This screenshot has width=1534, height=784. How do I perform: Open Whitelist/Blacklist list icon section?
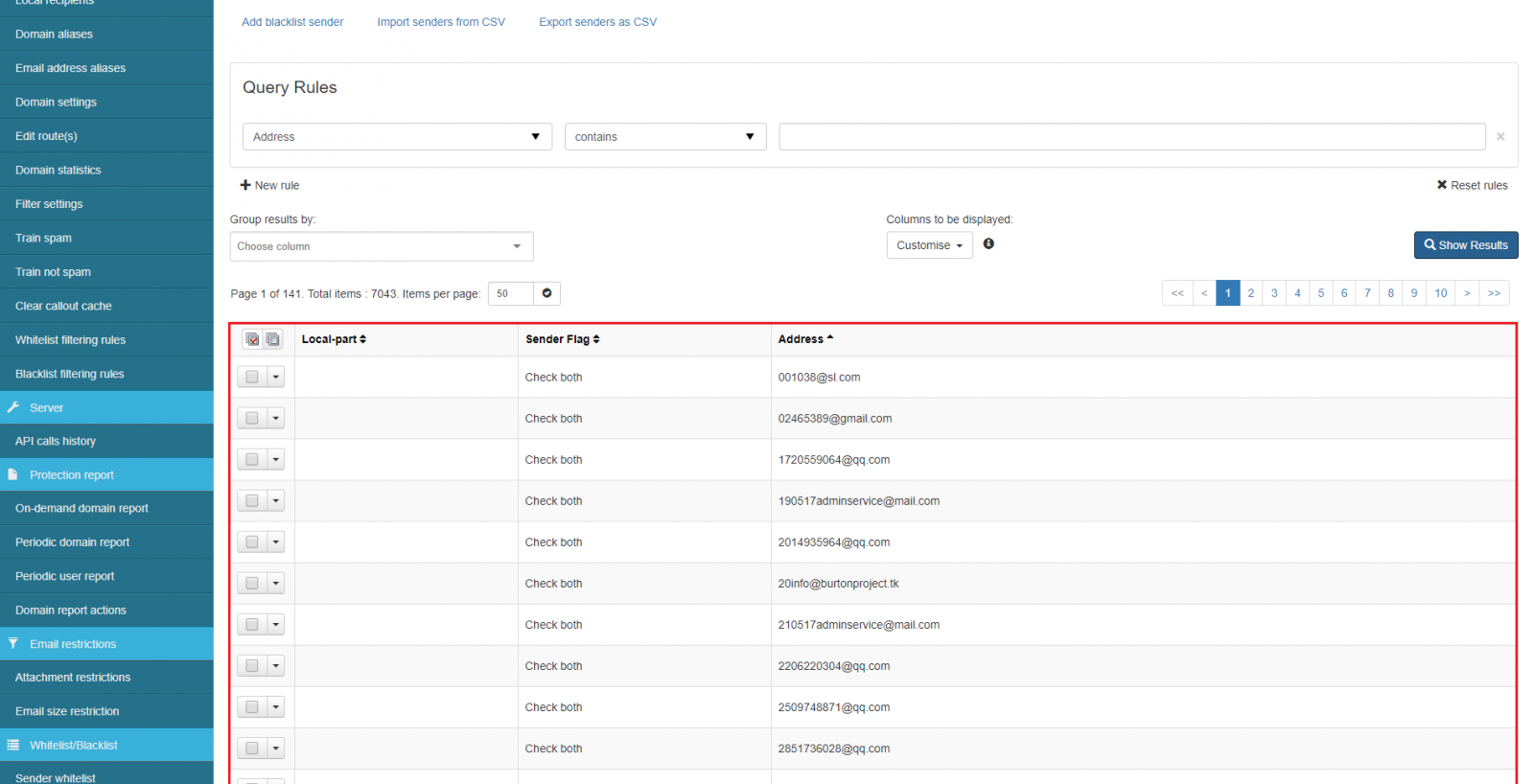[13, 745]
